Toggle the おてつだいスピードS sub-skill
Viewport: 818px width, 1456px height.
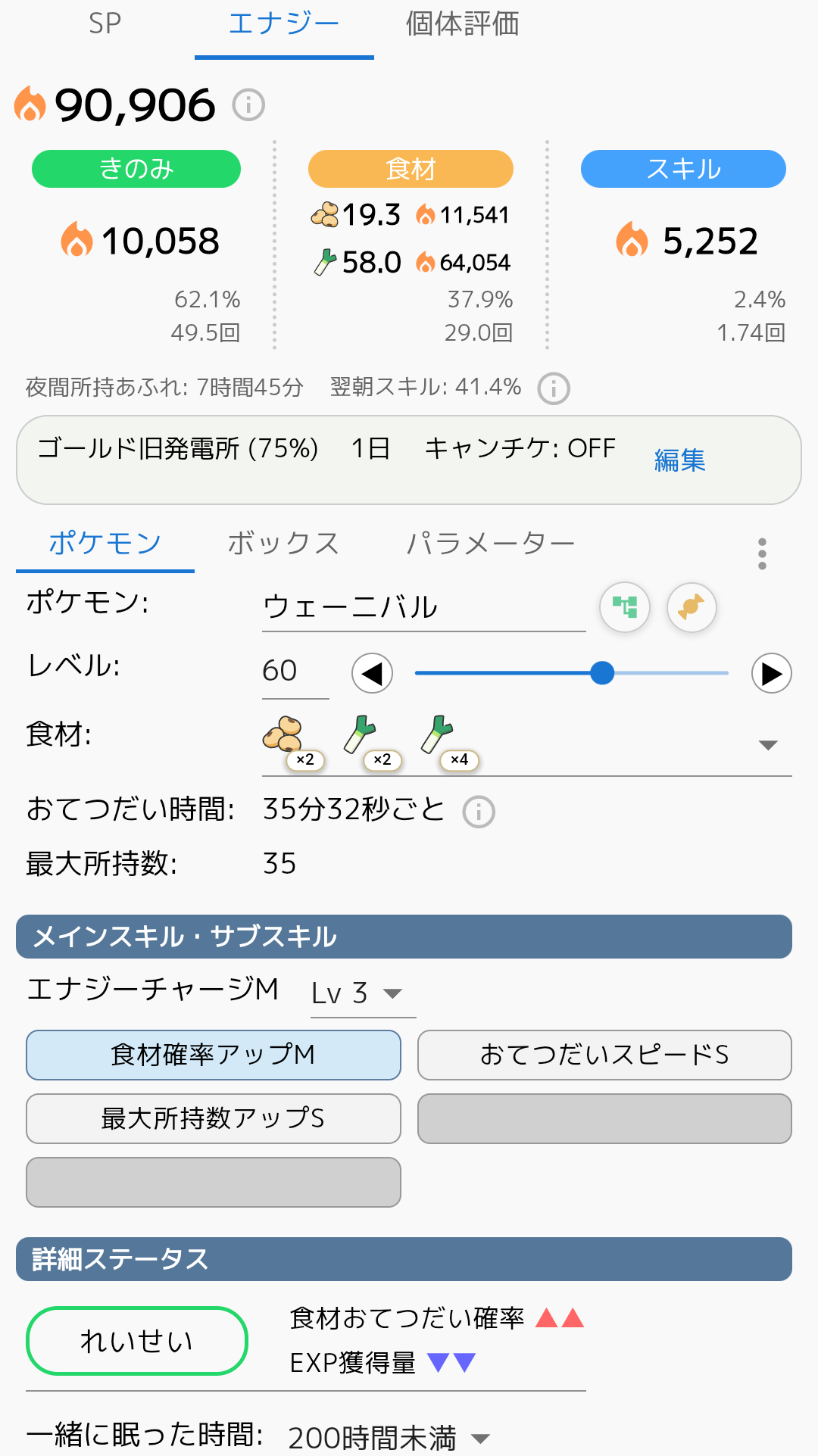point(604,1055)
